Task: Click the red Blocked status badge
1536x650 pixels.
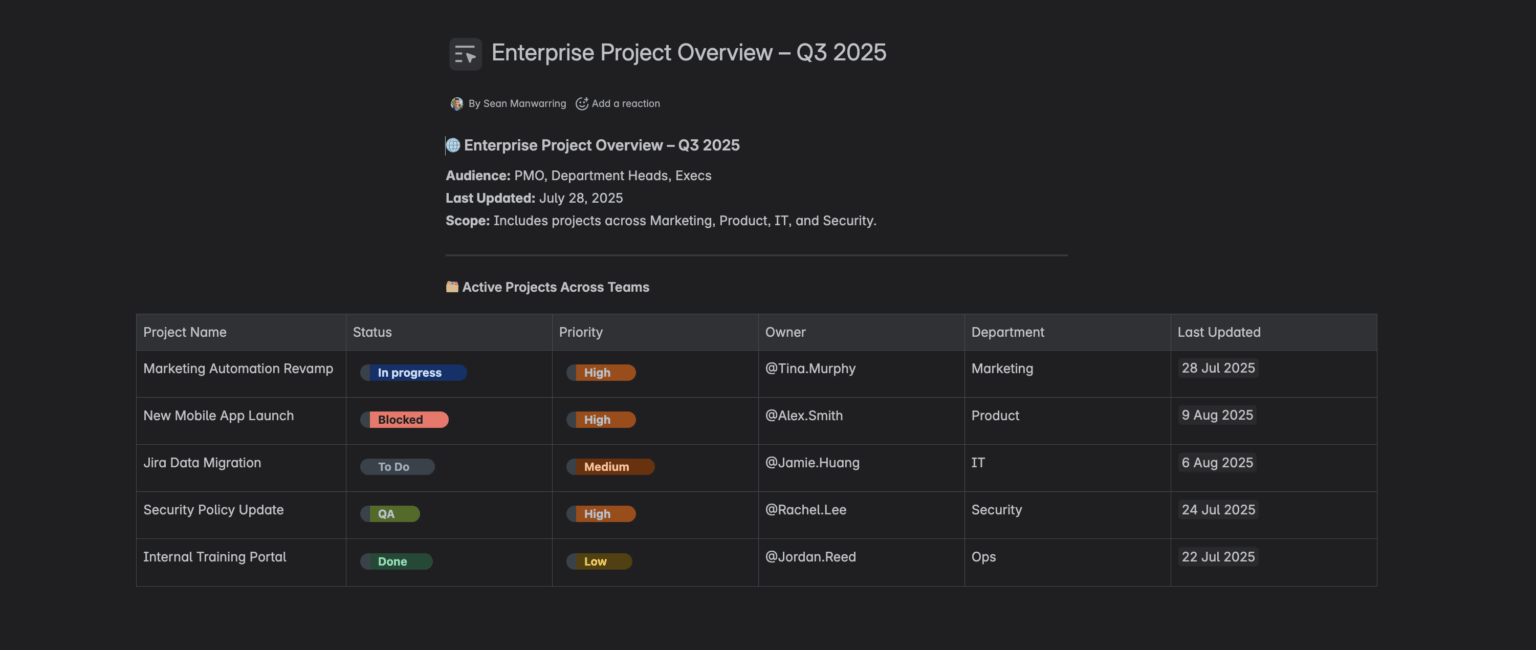Action: tap(404, 420)
